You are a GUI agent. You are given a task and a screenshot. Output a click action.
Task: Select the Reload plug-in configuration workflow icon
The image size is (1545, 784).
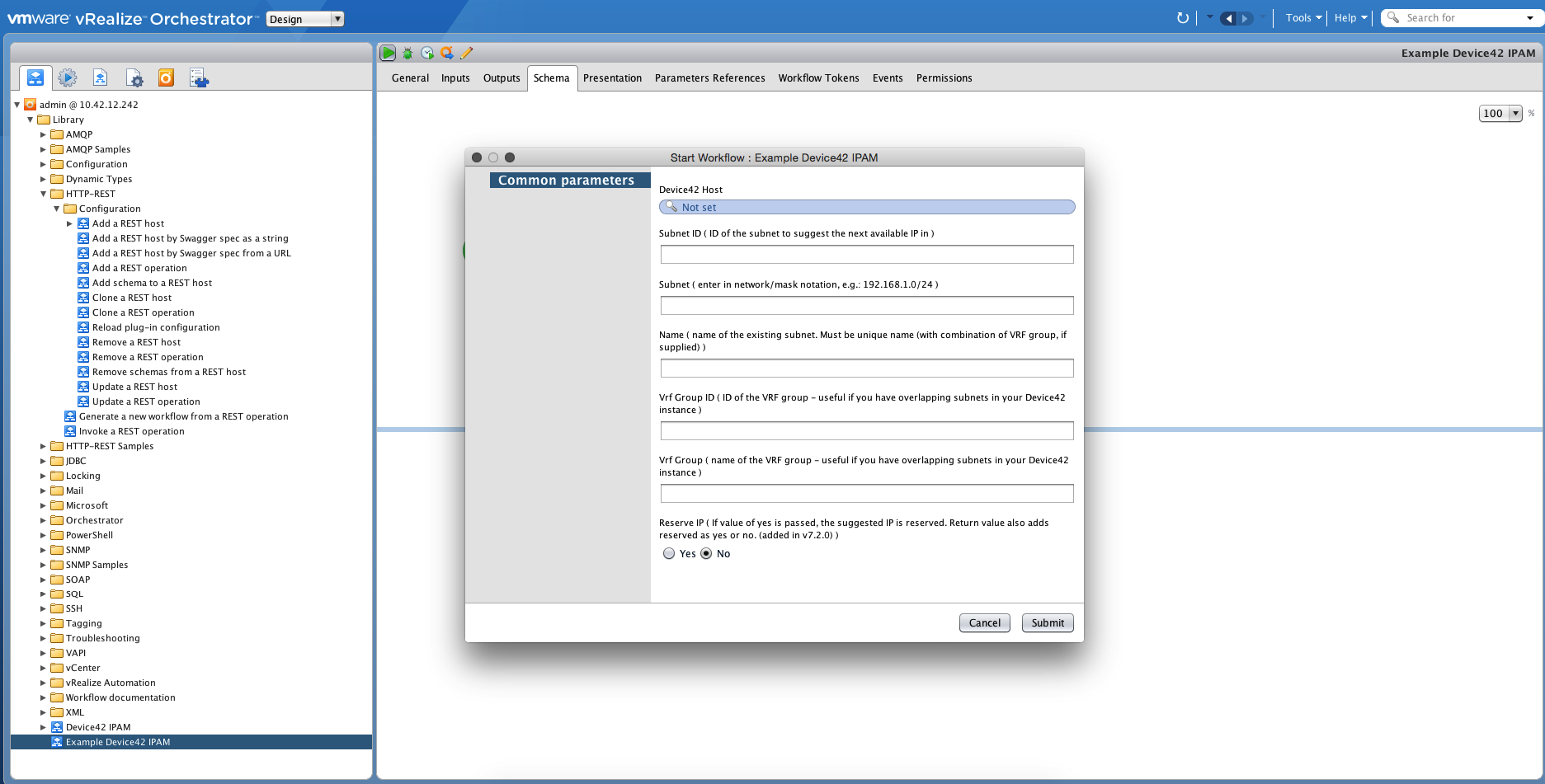coord(83,327)
